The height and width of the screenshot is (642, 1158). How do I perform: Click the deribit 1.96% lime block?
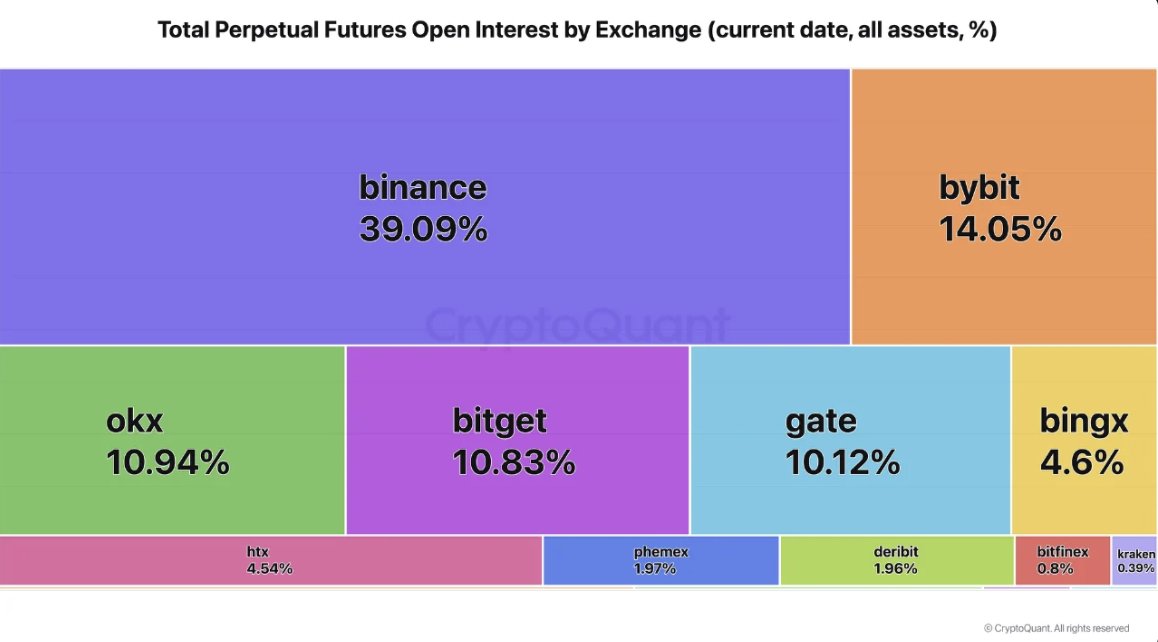(x=897, y=560)
